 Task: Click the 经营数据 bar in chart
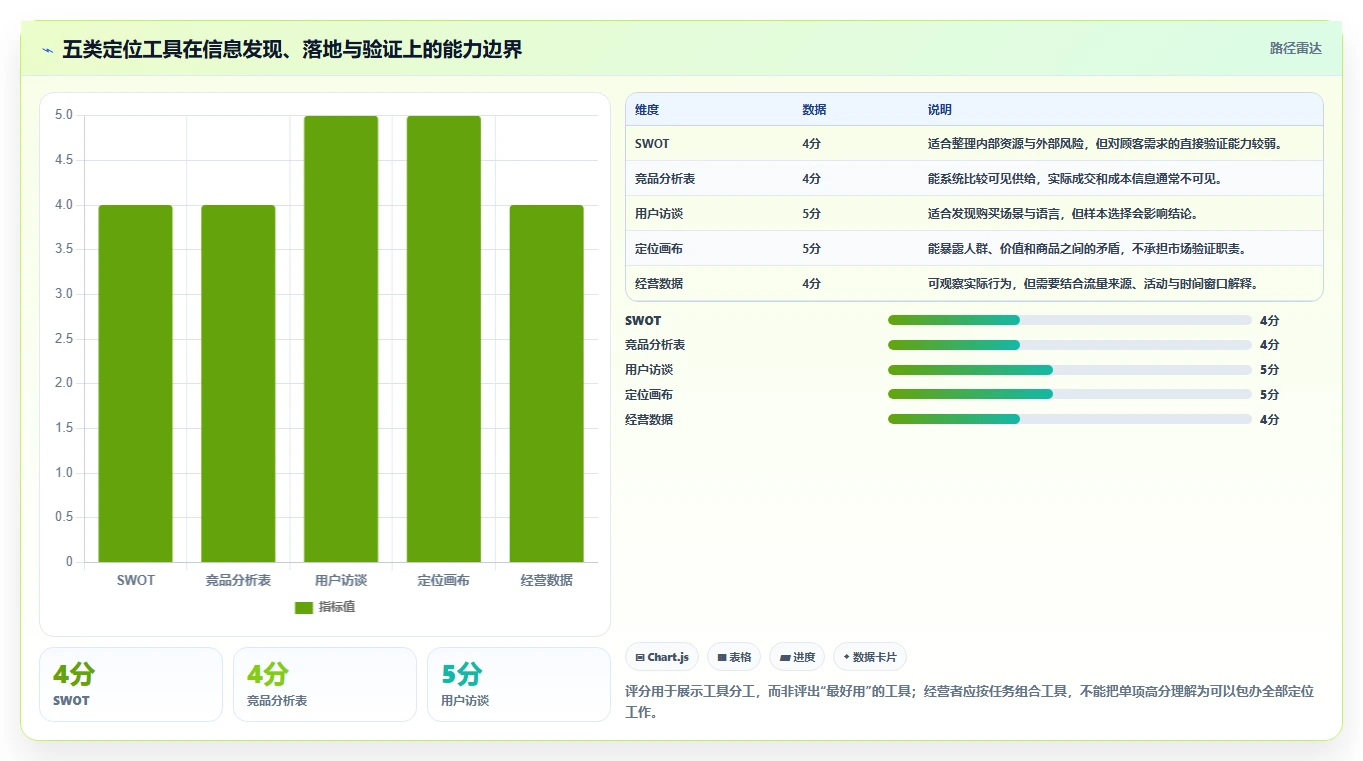coord(546,384)
